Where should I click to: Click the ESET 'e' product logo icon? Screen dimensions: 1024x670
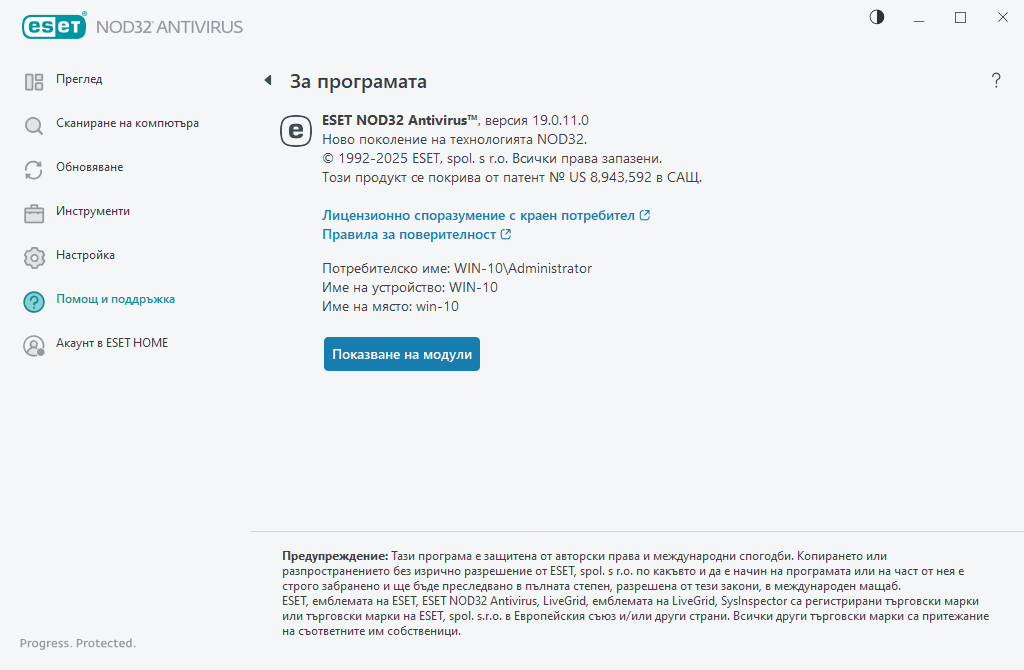[296, 131]
